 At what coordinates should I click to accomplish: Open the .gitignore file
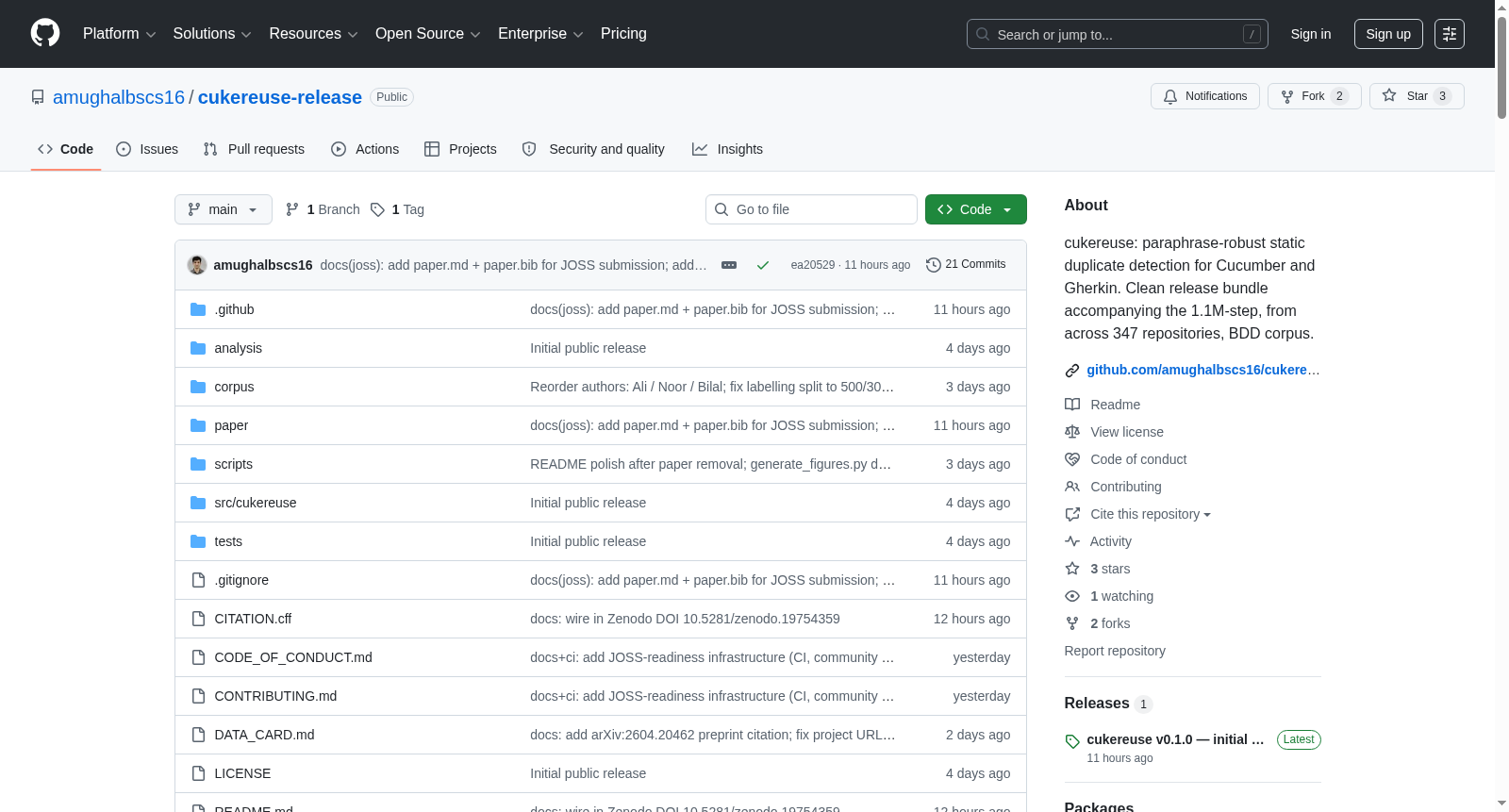[x=241, y=580]
